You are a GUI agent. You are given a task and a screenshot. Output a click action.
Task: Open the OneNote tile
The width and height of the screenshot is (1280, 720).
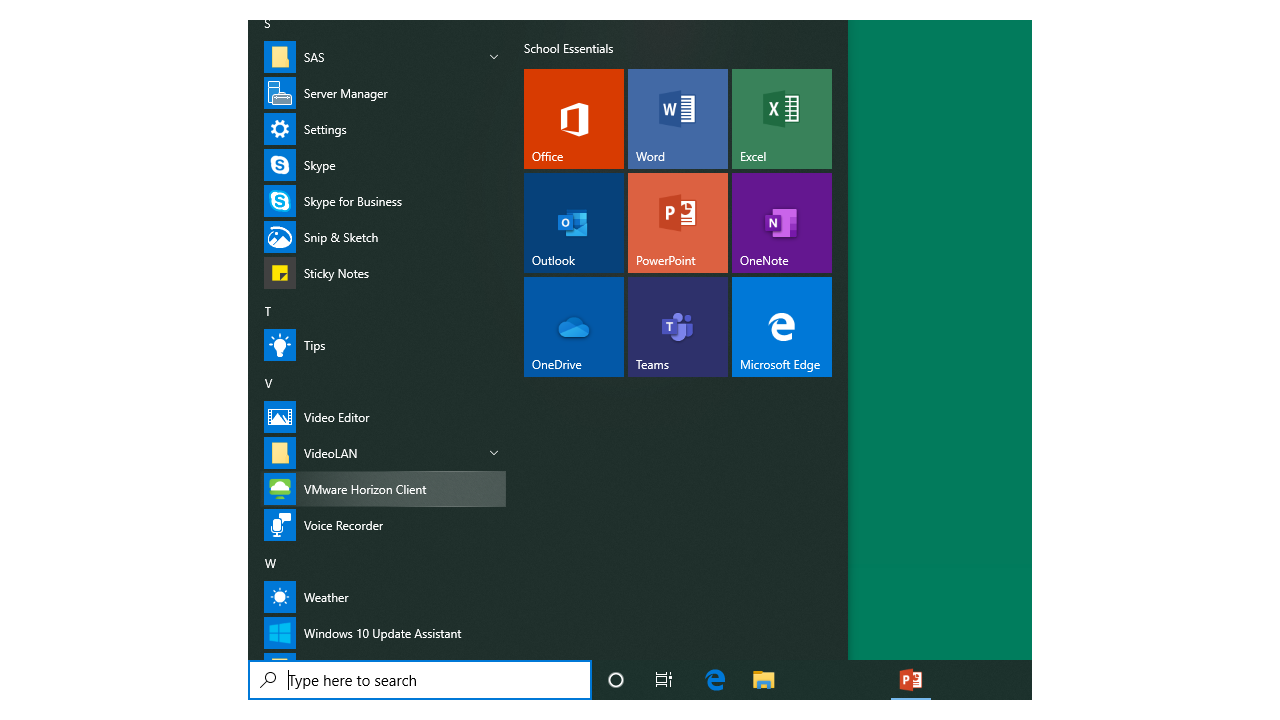coord(781,222)
